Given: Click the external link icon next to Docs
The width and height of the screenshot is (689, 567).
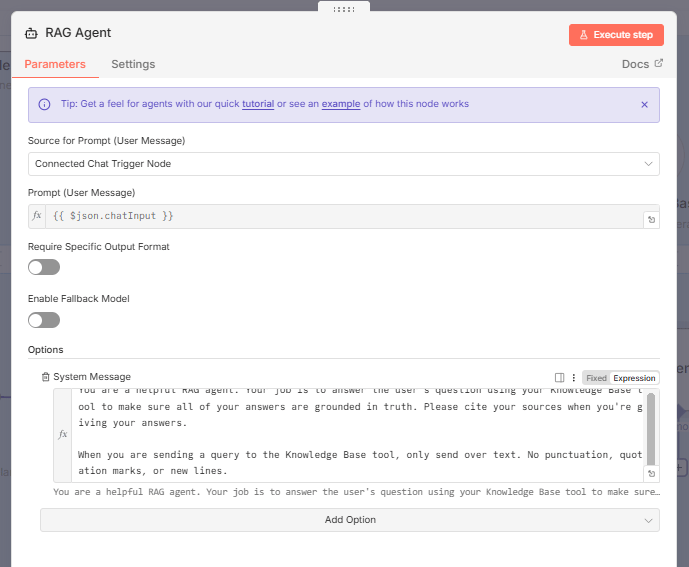Looking at the screenshot, I should [x=658, y=63].
